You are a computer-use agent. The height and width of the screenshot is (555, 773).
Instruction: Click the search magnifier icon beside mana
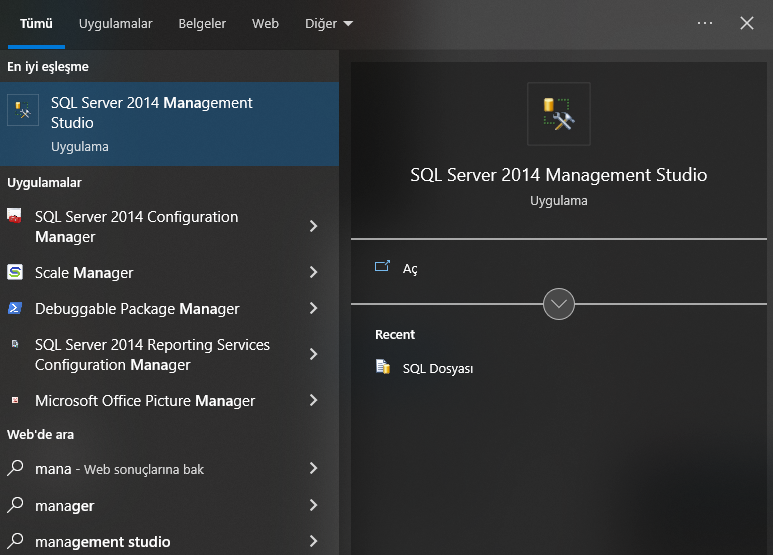point(15,468)
